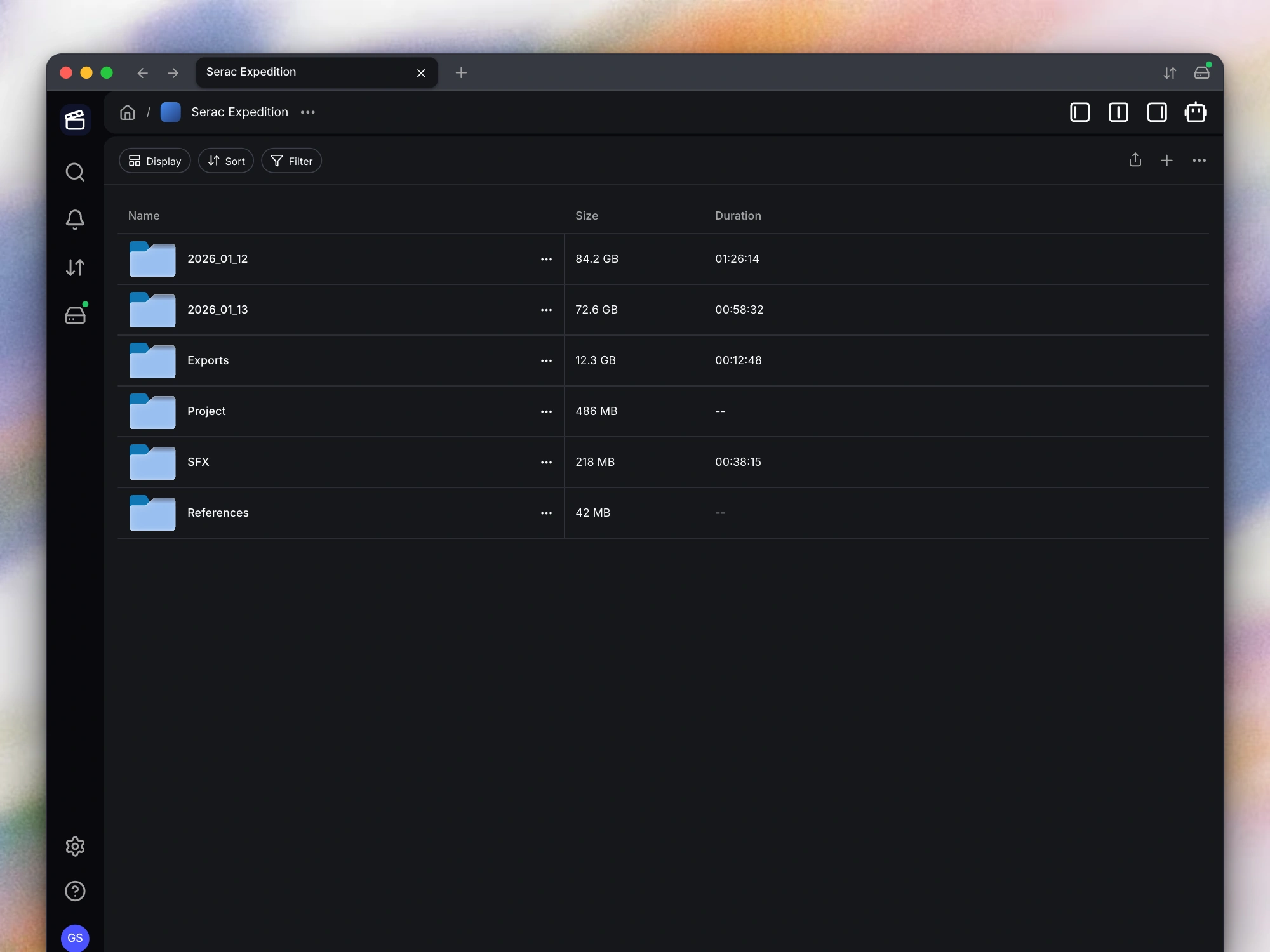Open options for Project folder

[546, 411]
